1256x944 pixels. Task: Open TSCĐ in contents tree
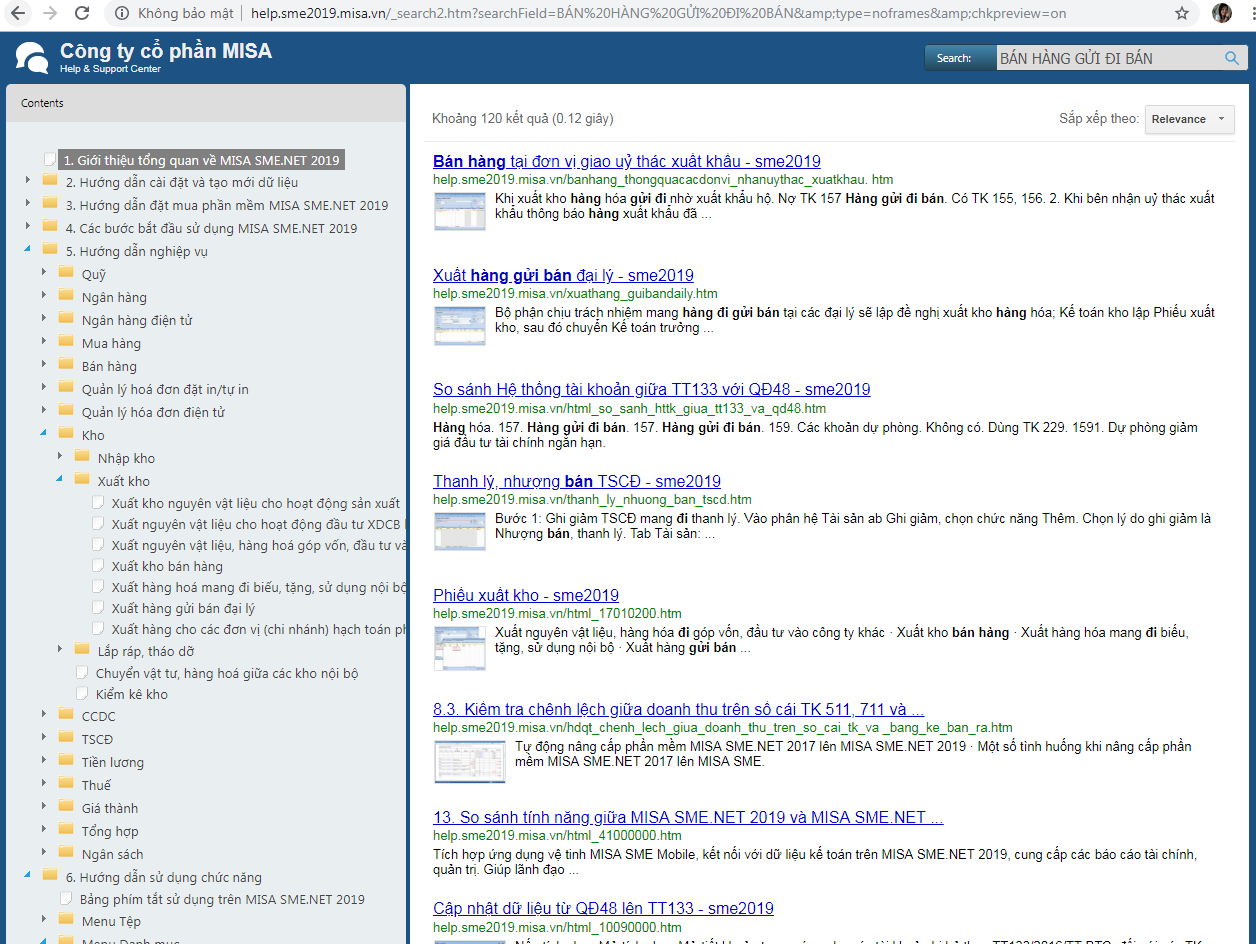click(97, 739)
